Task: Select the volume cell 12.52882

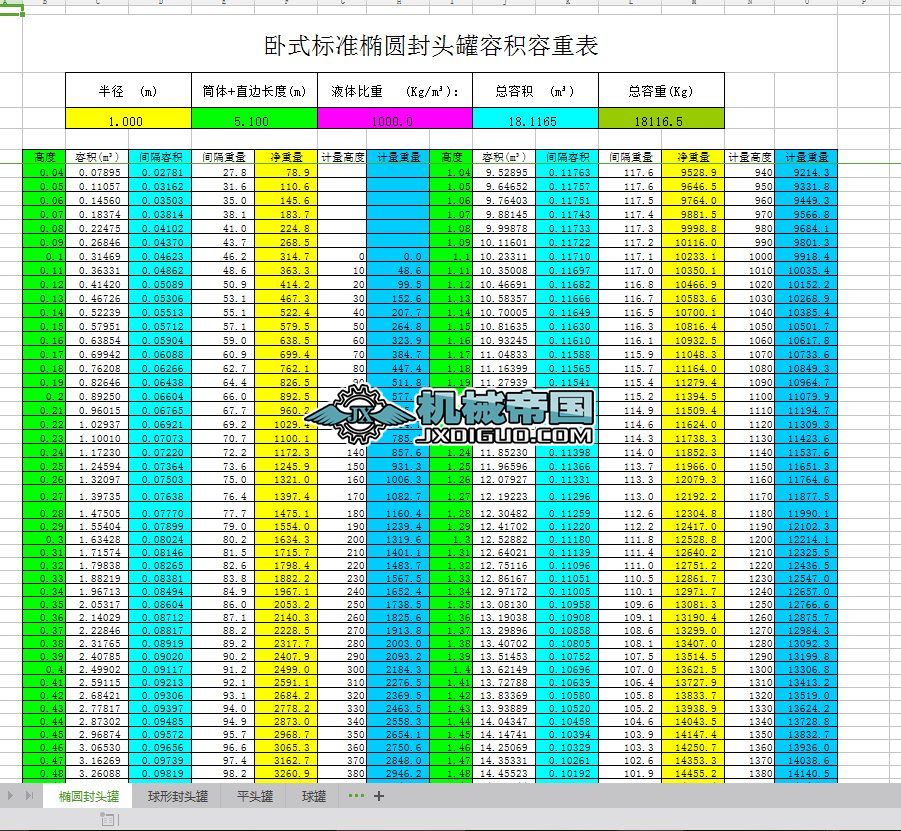Action: 504,539
